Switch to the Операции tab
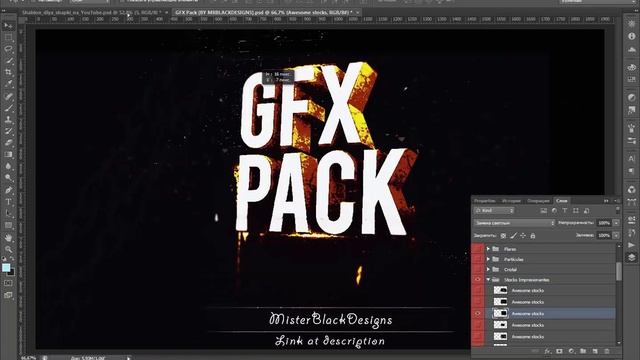This screenshot has width=640, height=360. (538, 201)
